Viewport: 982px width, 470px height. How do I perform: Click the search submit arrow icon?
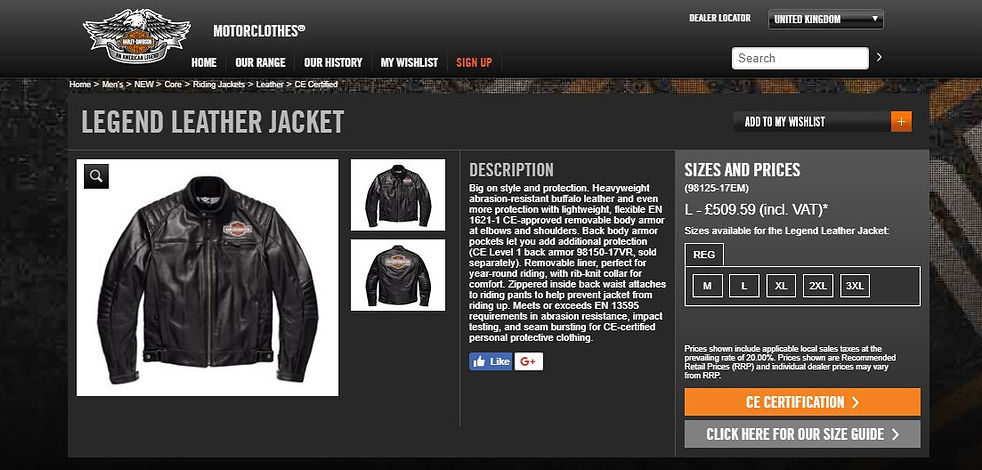[879, 57]
